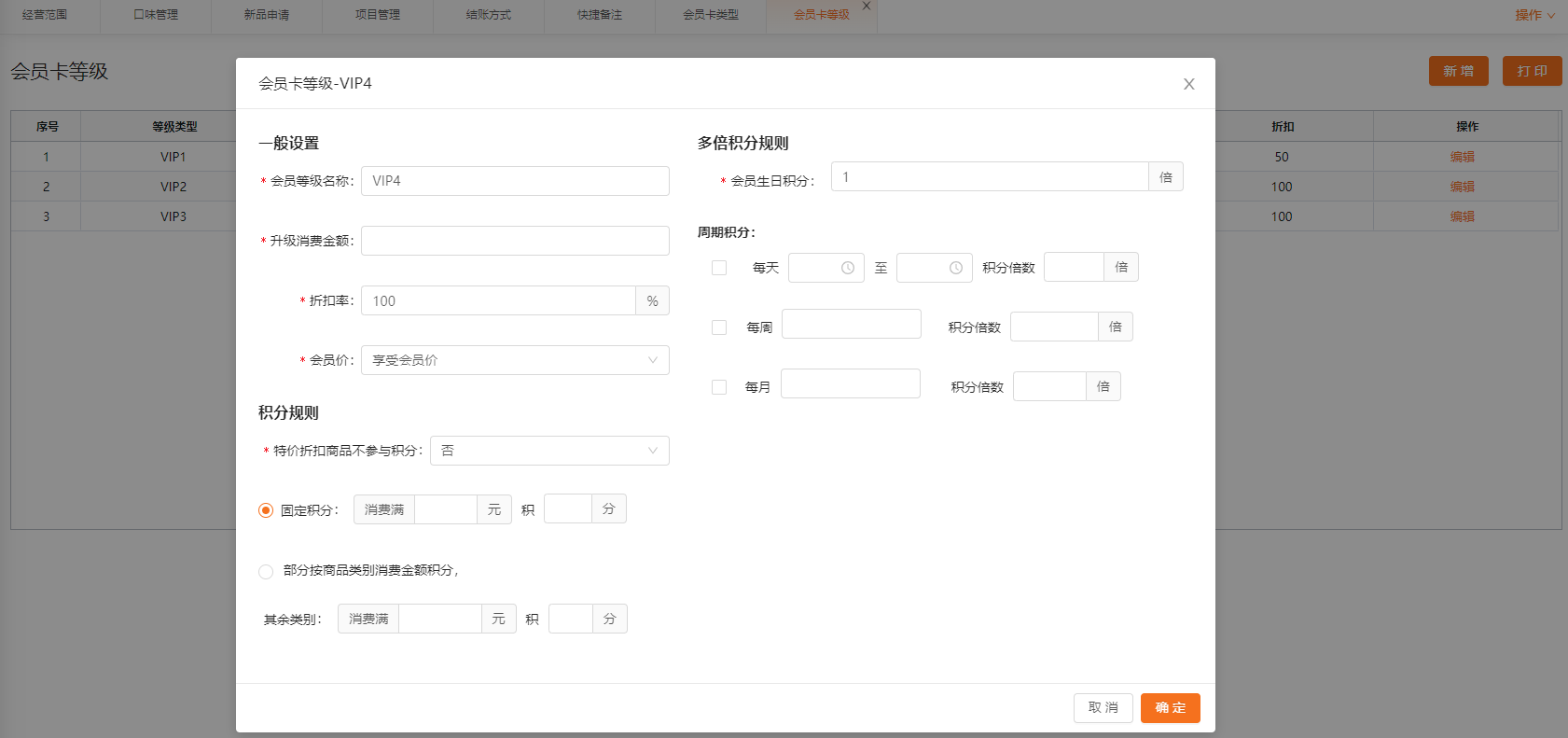Switch to the 新品申请 tab
This screenshot has width=1568, height=738.
point(267,15)
